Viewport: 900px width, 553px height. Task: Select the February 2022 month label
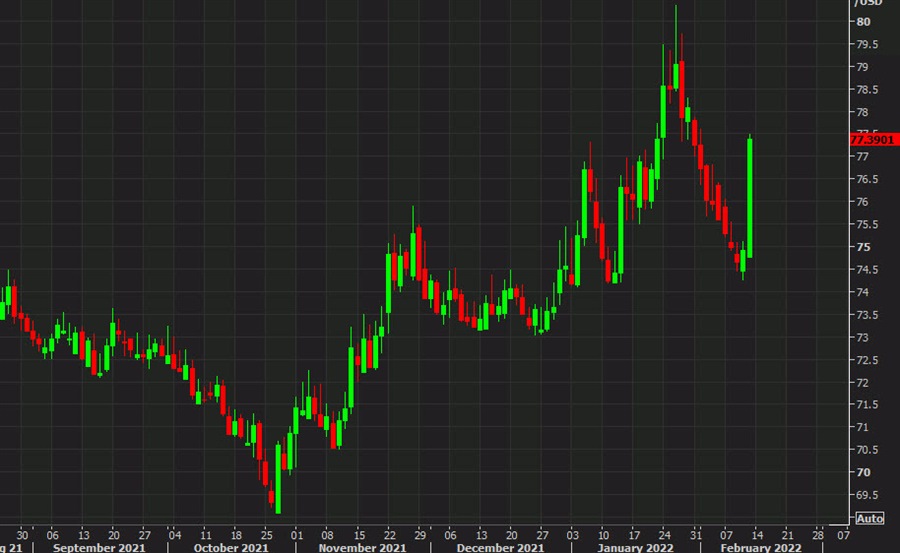761,547
